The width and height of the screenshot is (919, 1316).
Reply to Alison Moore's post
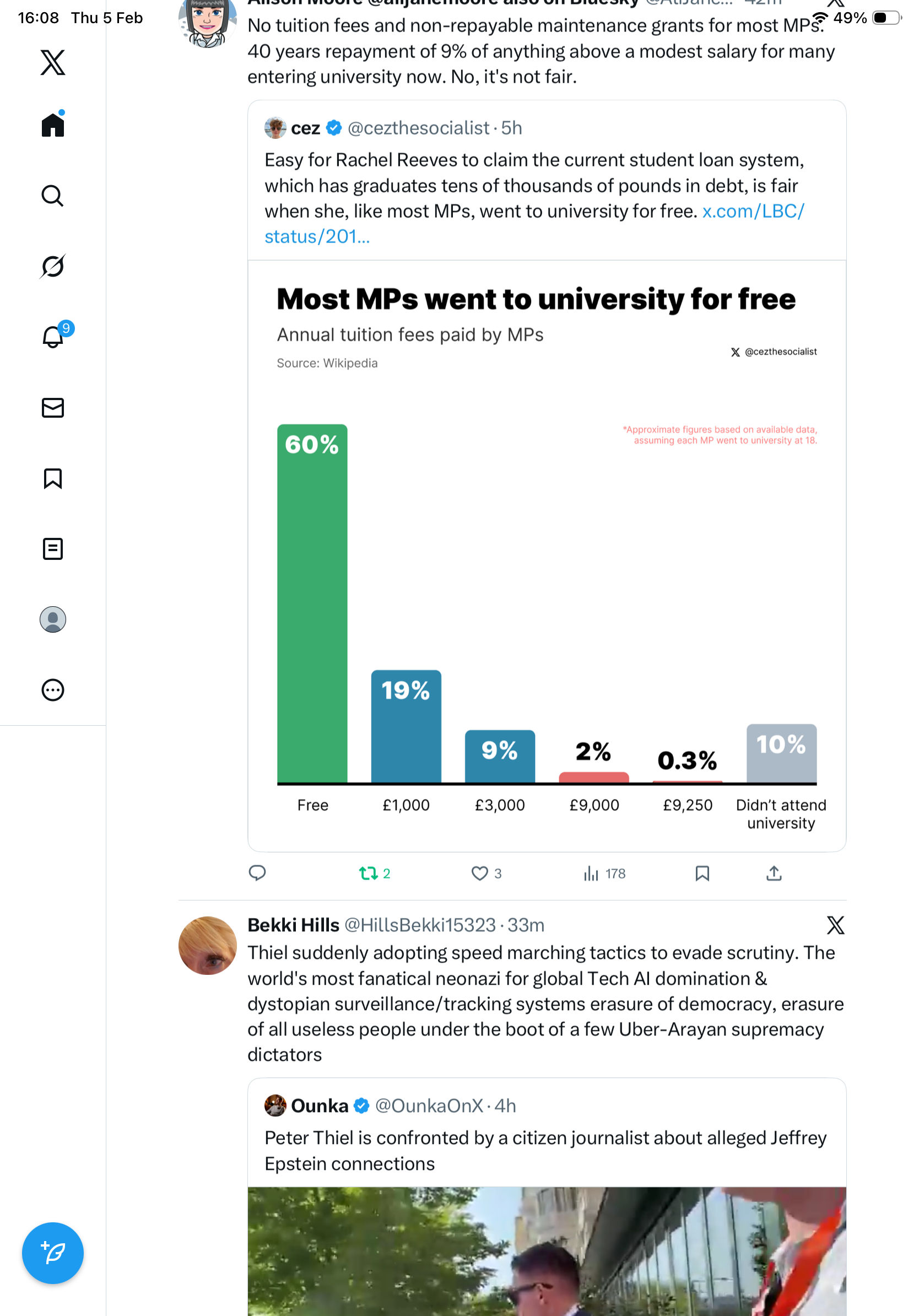tap(257, 873)
